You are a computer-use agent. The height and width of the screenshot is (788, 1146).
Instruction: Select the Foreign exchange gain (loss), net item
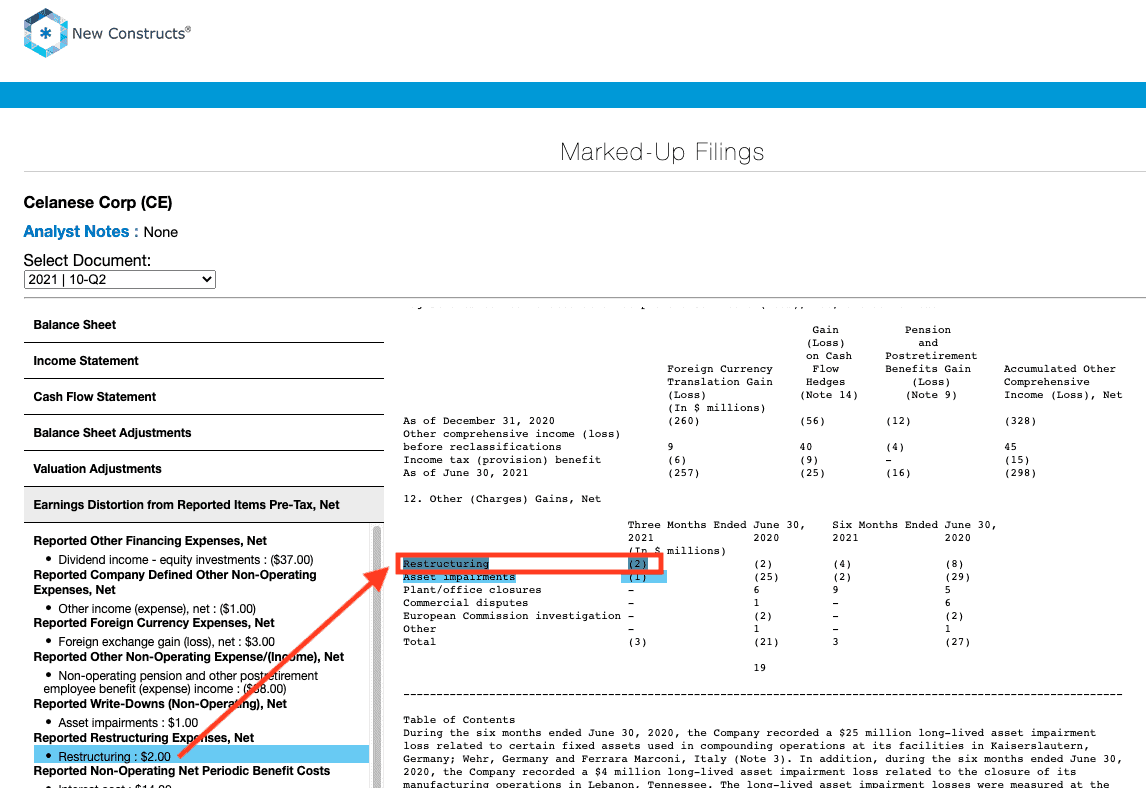[167, 642]
